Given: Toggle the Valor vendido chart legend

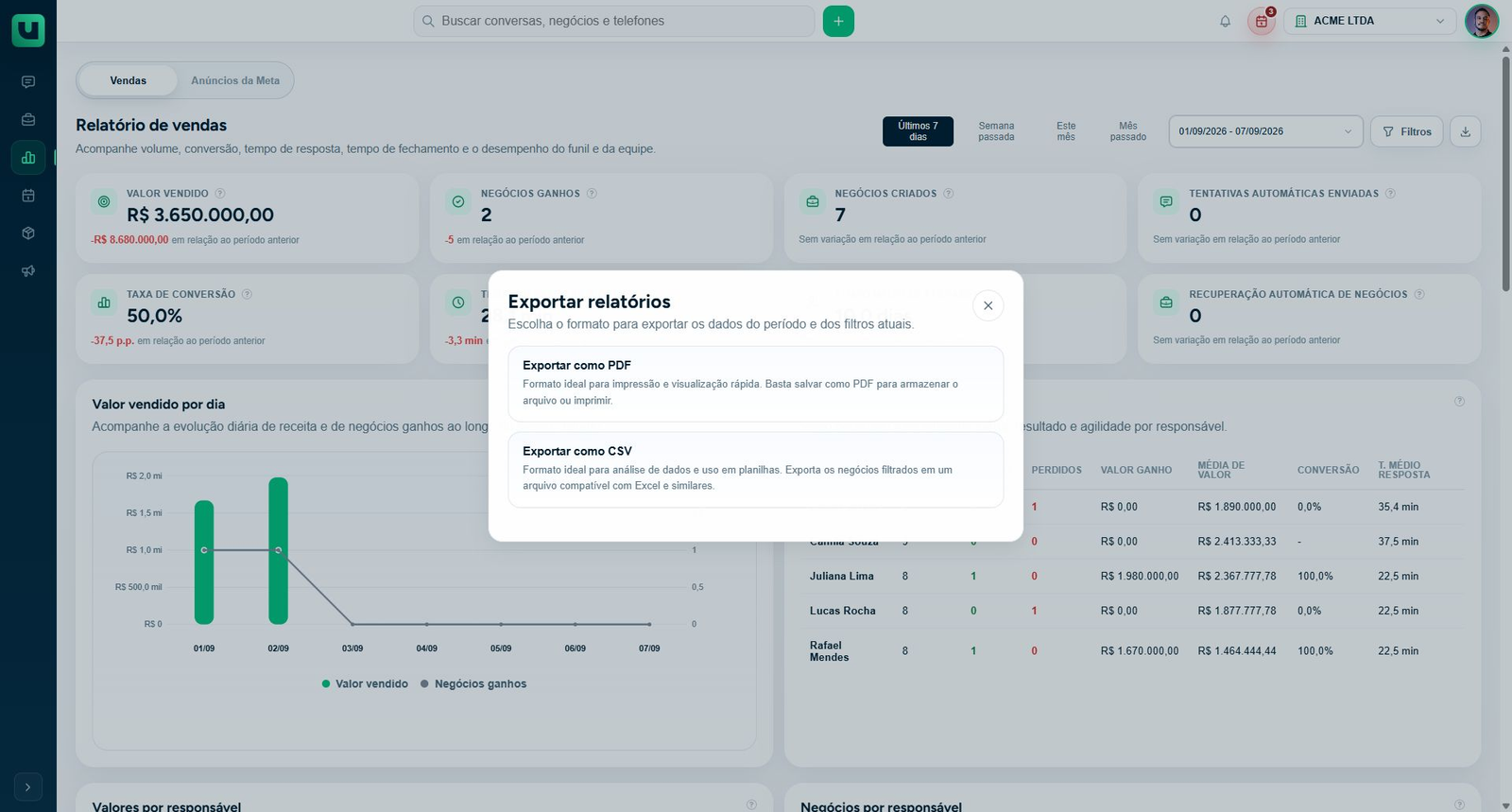Looking at the screenshot, I should coord(365,683).
